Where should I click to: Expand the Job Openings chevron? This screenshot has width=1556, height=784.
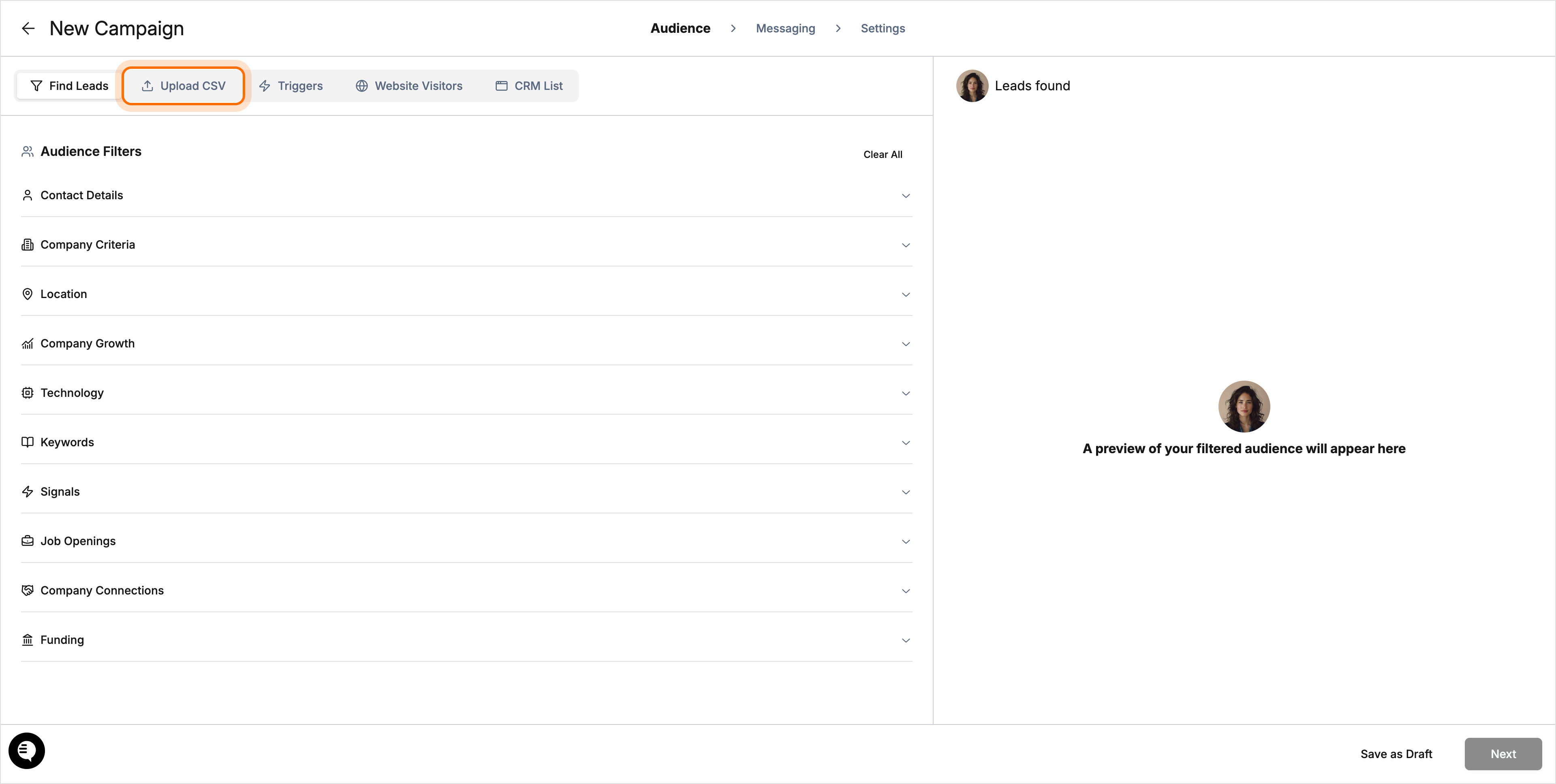pyautogui.click(x=906, y=541)
